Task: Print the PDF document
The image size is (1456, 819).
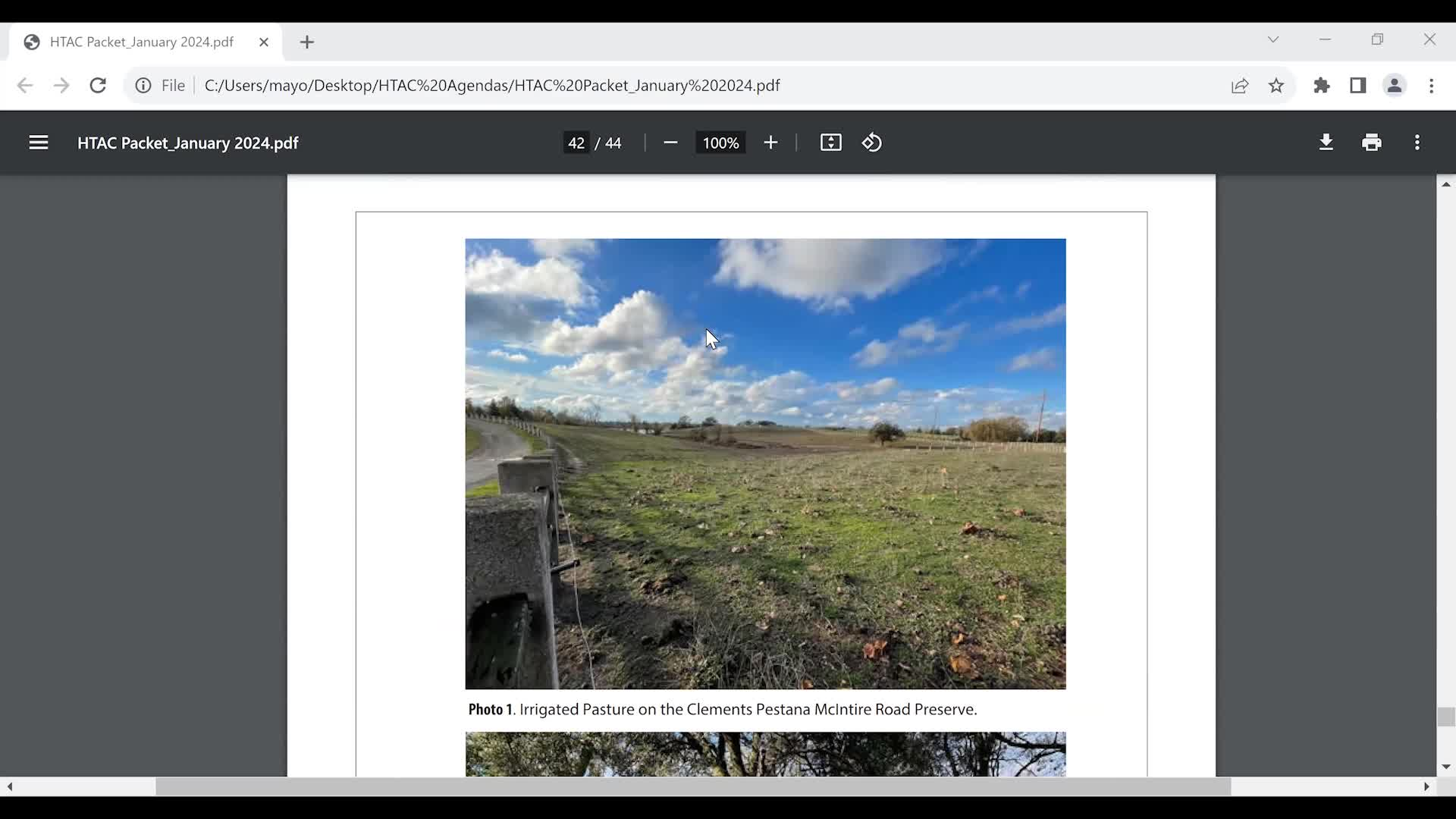Action: point(1372,143)
